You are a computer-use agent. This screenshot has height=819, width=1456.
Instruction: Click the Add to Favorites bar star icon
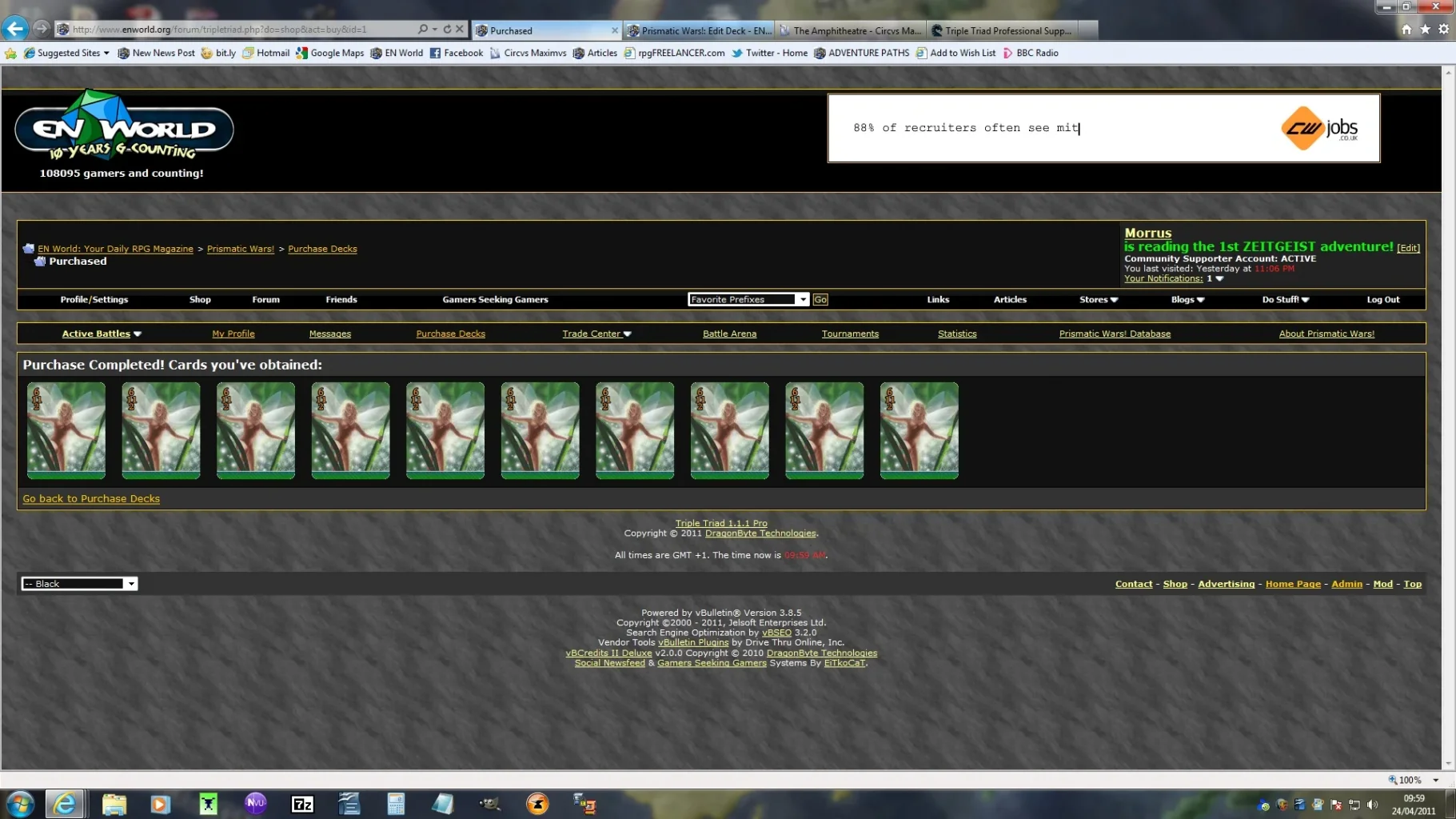(10, 53)
